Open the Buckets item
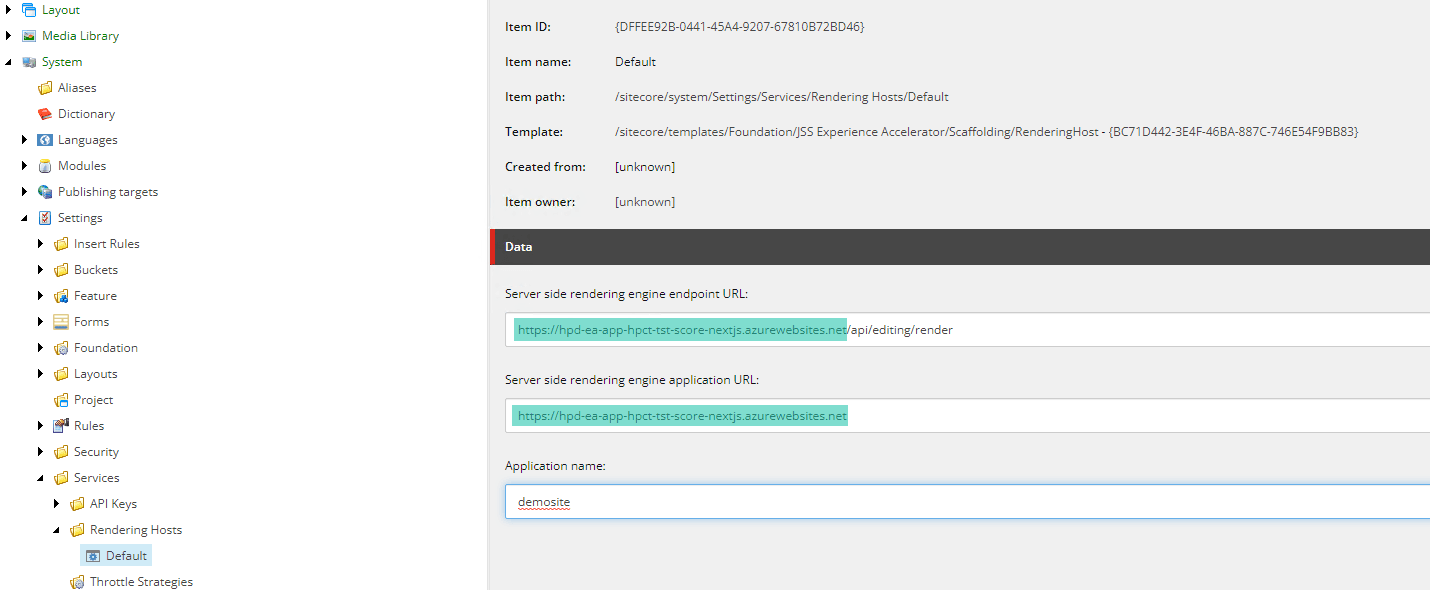Screen dimensions: 1430x590 [x=97, y=269]
